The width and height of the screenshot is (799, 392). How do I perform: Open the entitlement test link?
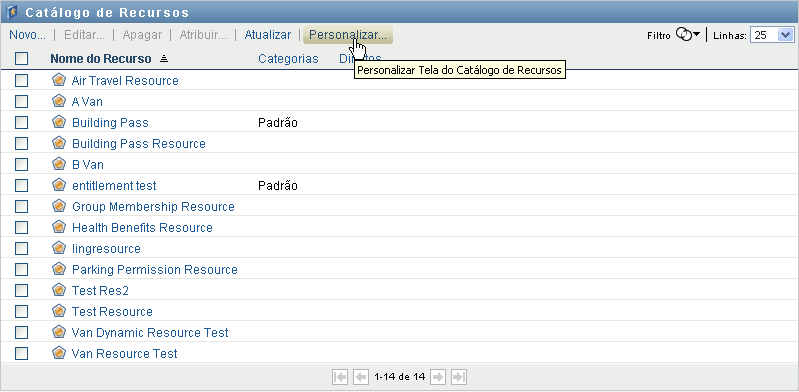pos(114,186)
